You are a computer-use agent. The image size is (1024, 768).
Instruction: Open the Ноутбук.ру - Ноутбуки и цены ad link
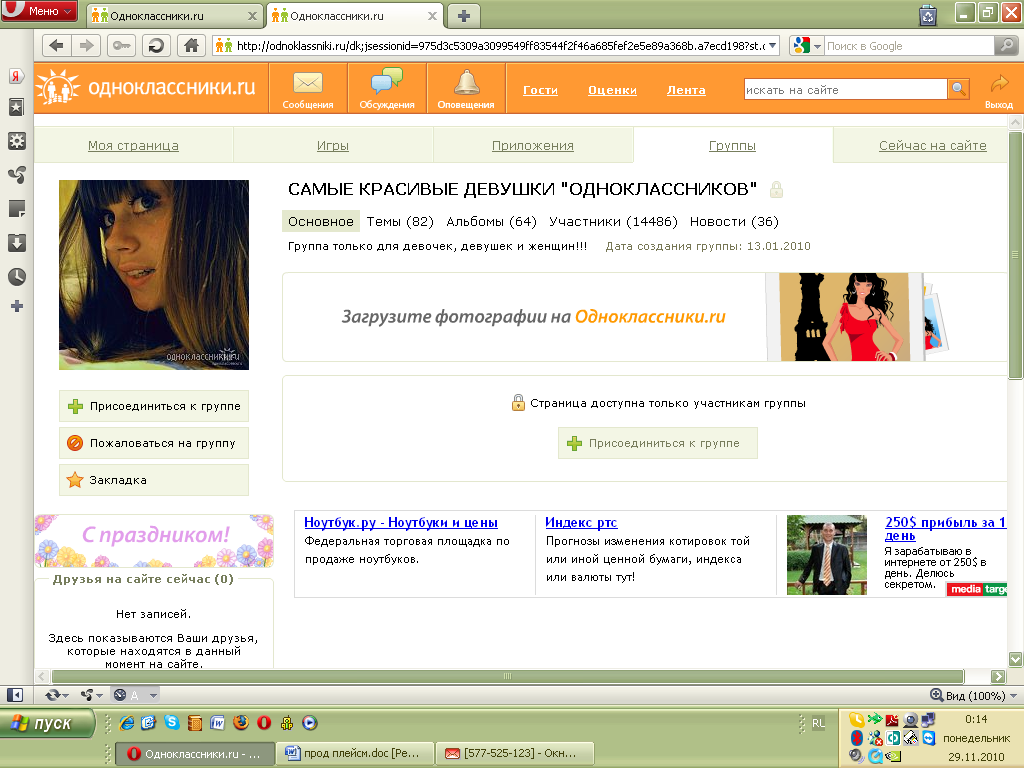(401, 522)
